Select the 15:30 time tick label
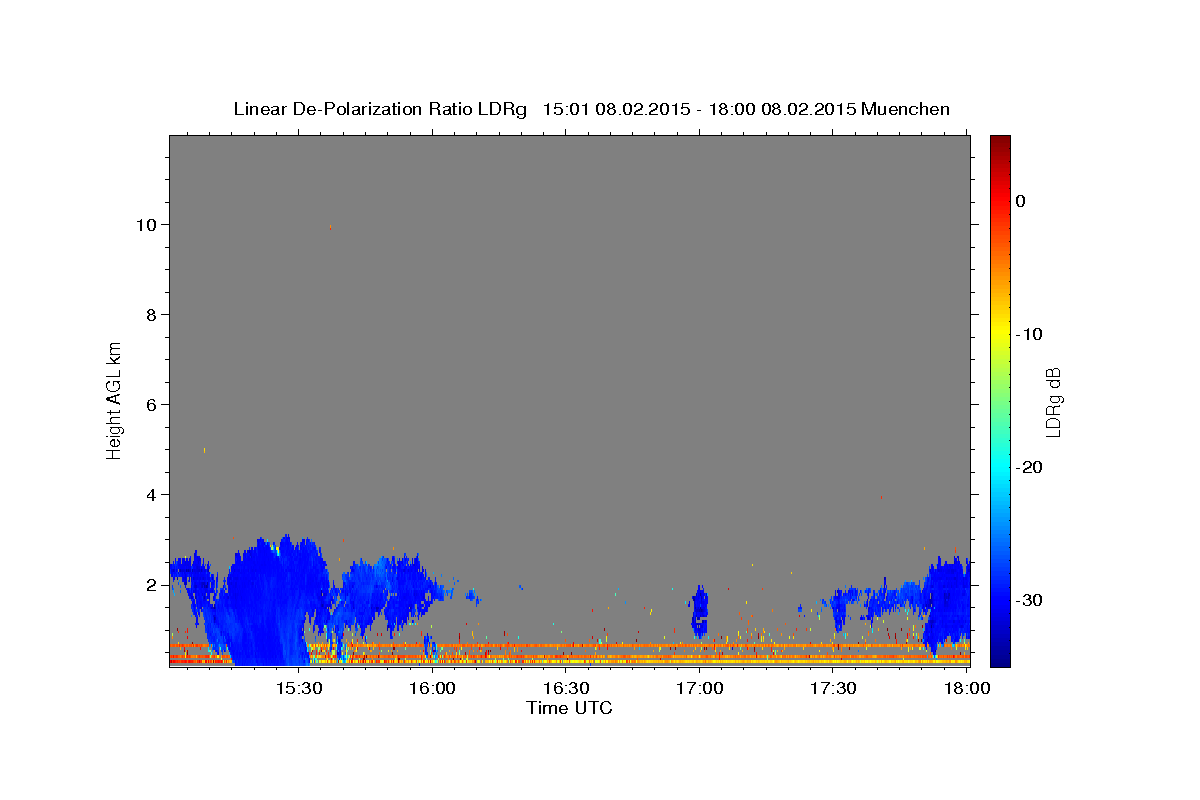 (x=298, y=689)
